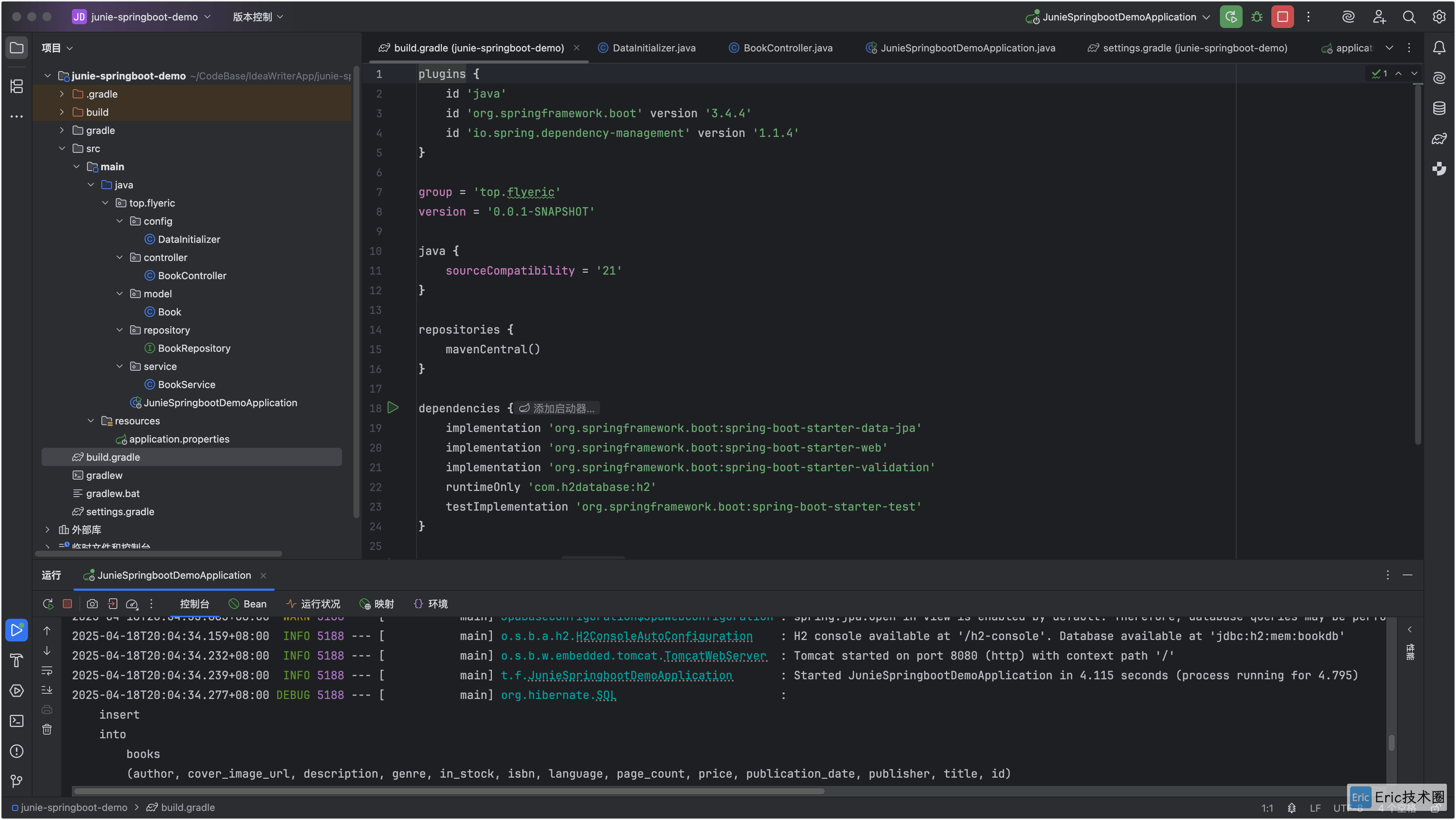The width and height of the screenshot is (1456, 820).
Task: Open the Gradle tool window elephant icon
Action: click(1439, 138)
